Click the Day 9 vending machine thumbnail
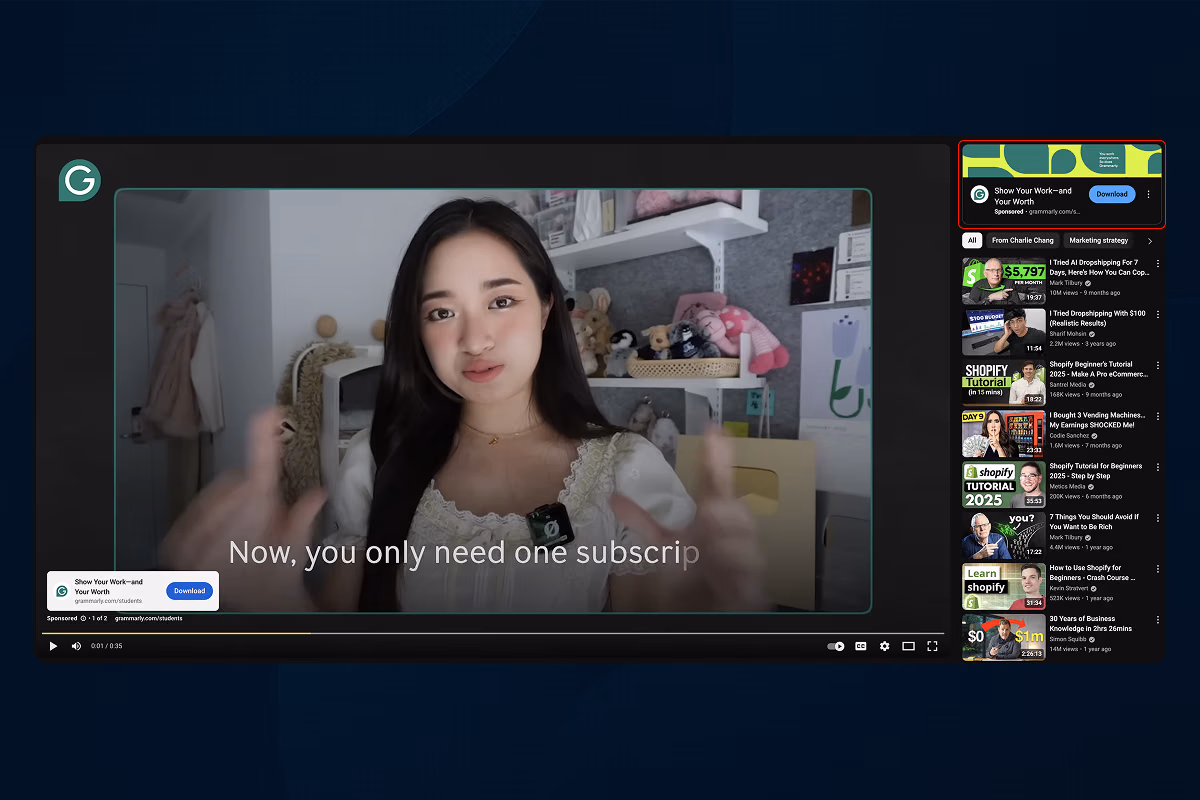The width and height of the screenshot is (1200, 800). click(1003, 434)
